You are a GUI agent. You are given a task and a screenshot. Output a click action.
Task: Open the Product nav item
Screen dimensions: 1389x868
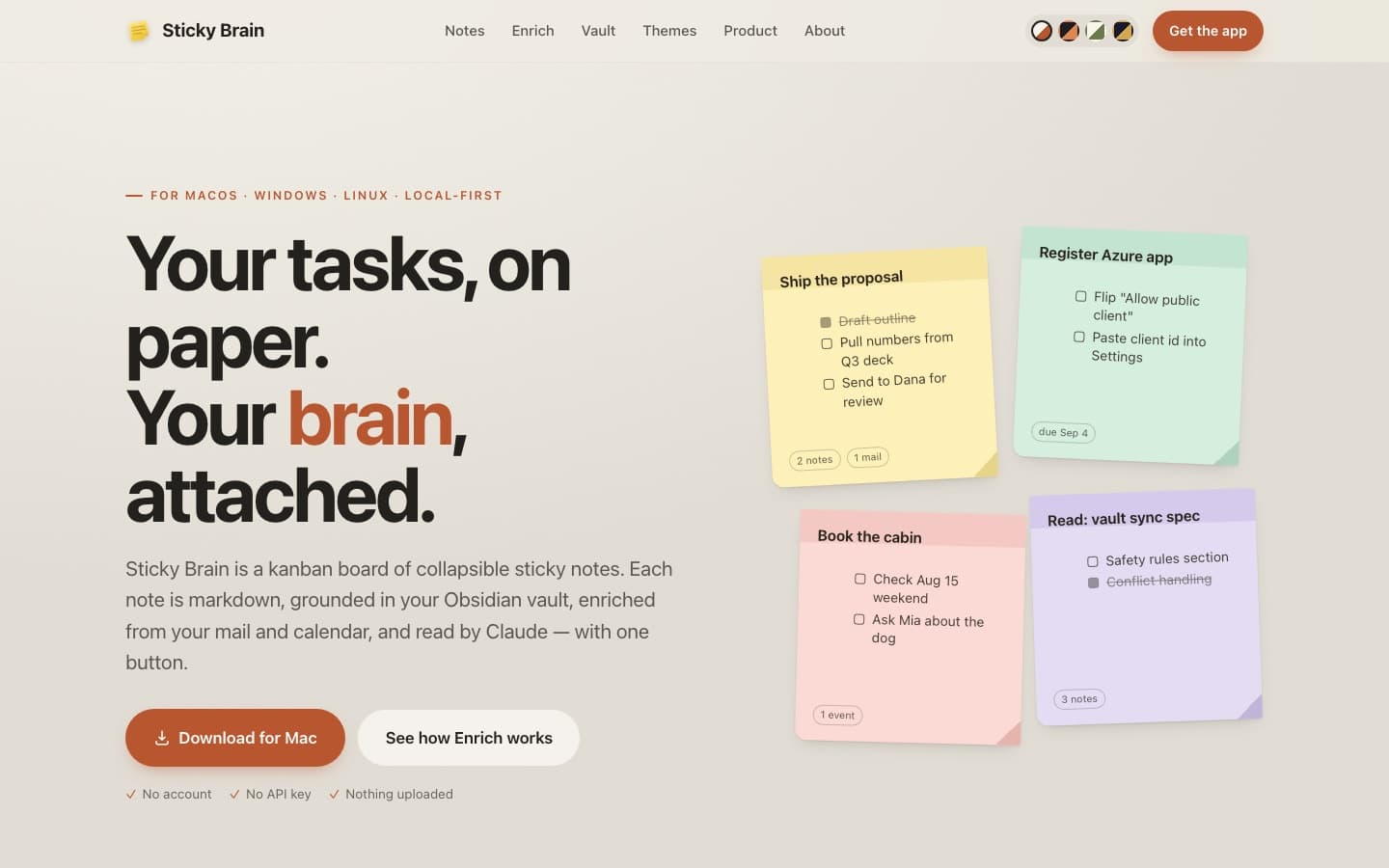click(750, 31)
